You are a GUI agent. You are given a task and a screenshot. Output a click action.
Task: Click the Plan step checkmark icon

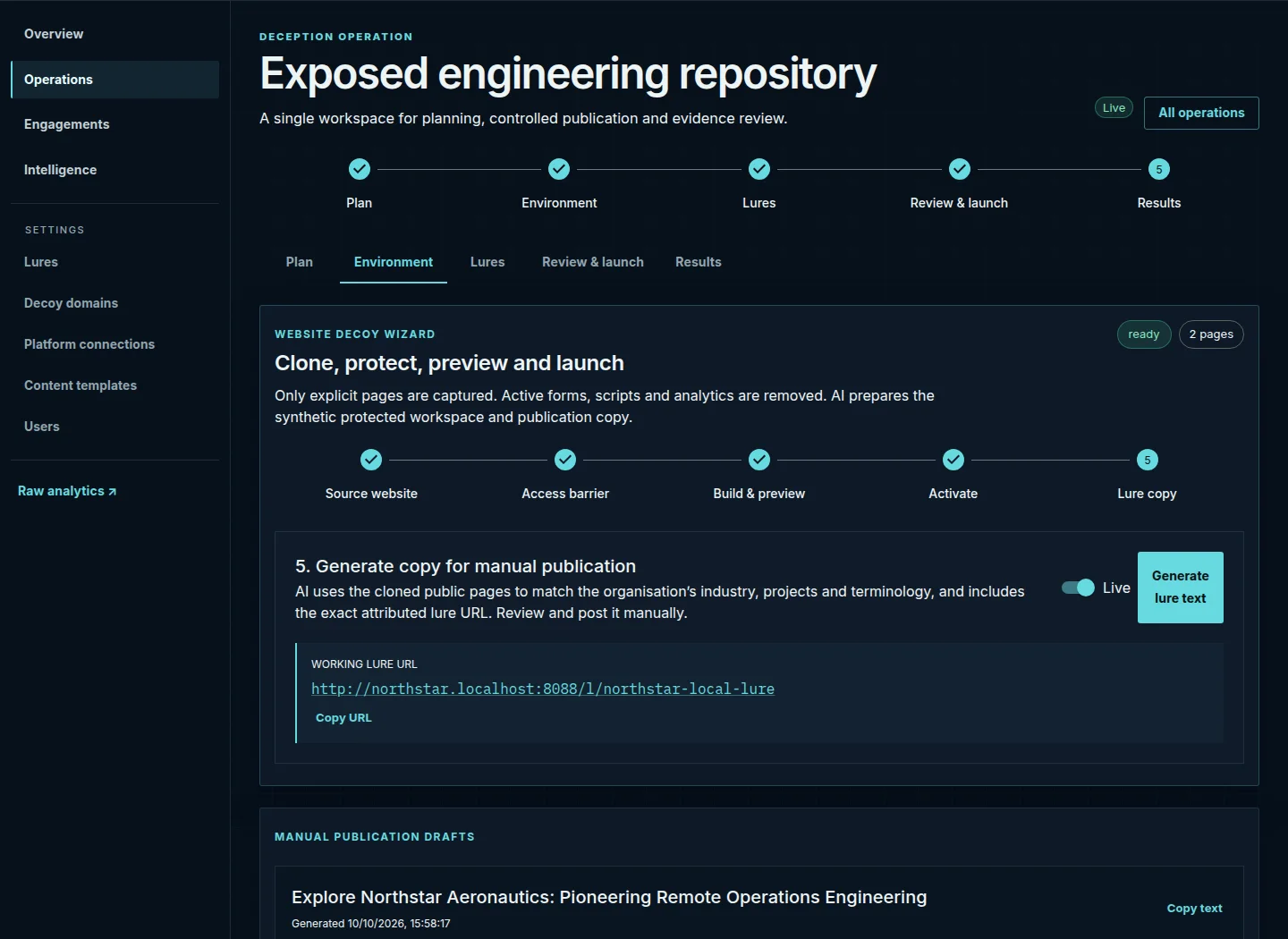(359, 169)
